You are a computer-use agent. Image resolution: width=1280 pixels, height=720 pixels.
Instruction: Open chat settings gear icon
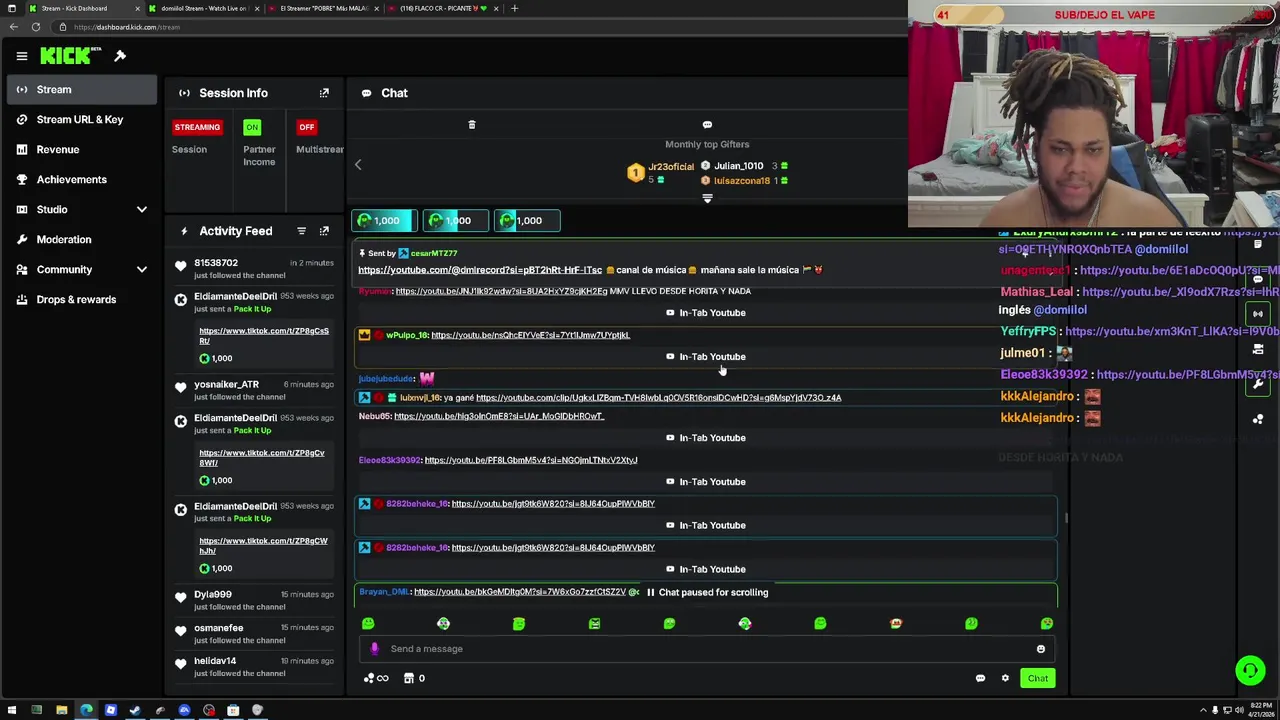click(1005, 678)
